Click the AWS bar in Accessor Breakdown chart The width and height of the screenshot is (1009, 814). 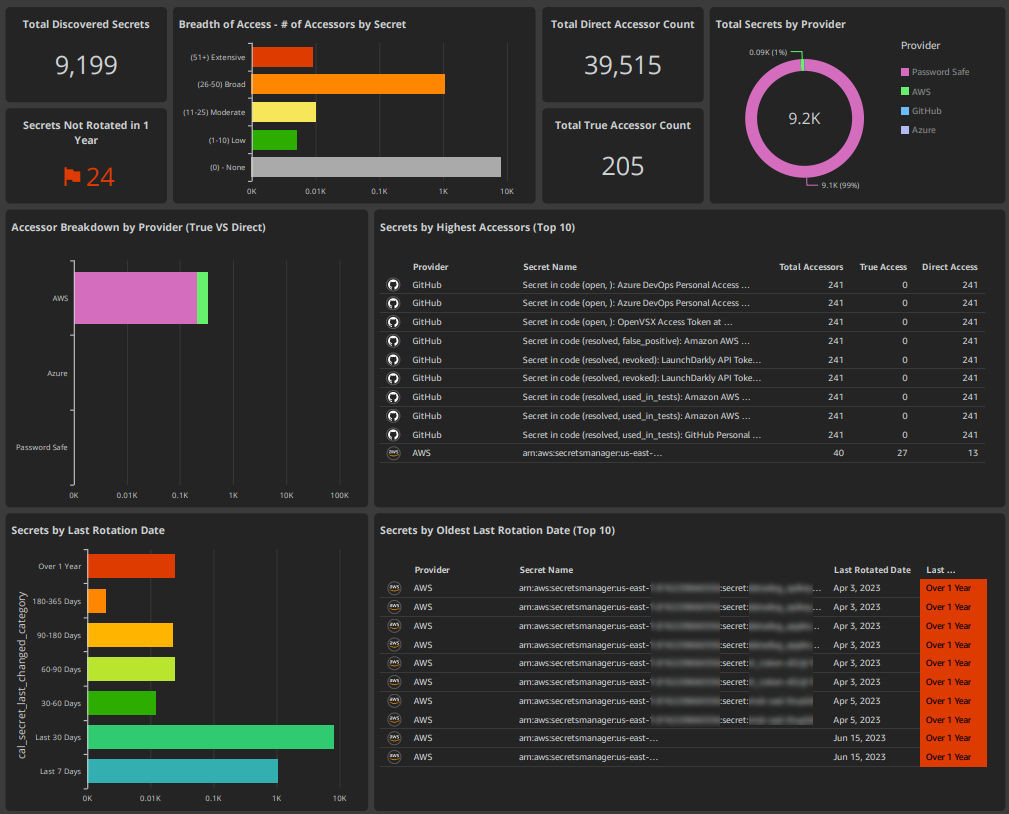(x=140, y=298)
